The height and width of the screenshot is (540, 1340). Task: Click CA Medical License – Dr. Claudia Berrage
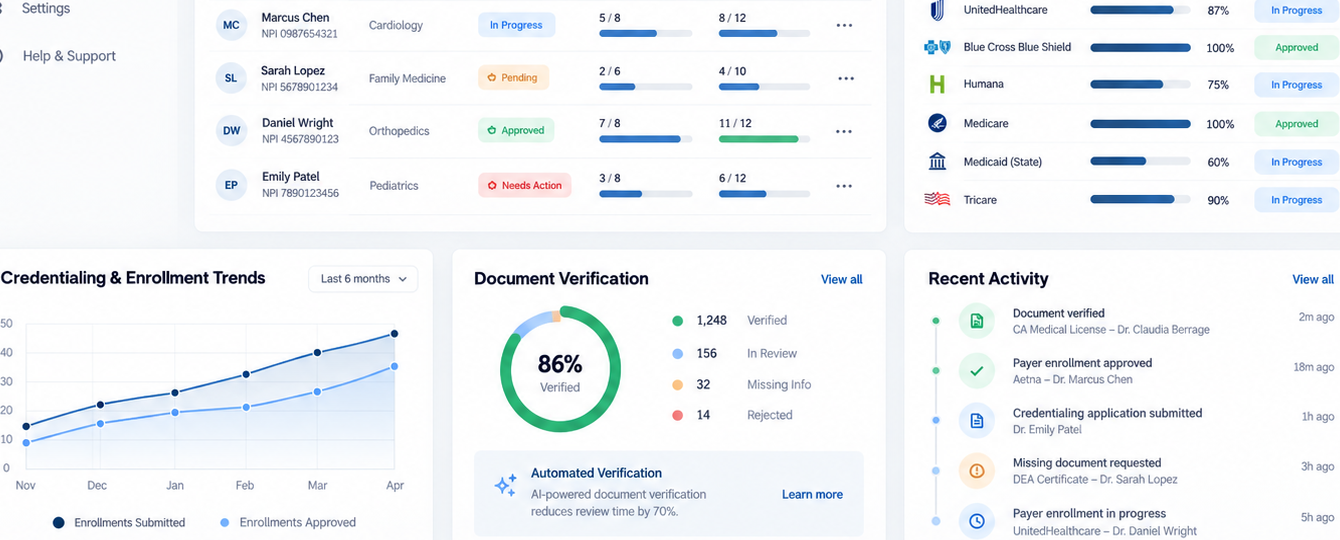1111,330
